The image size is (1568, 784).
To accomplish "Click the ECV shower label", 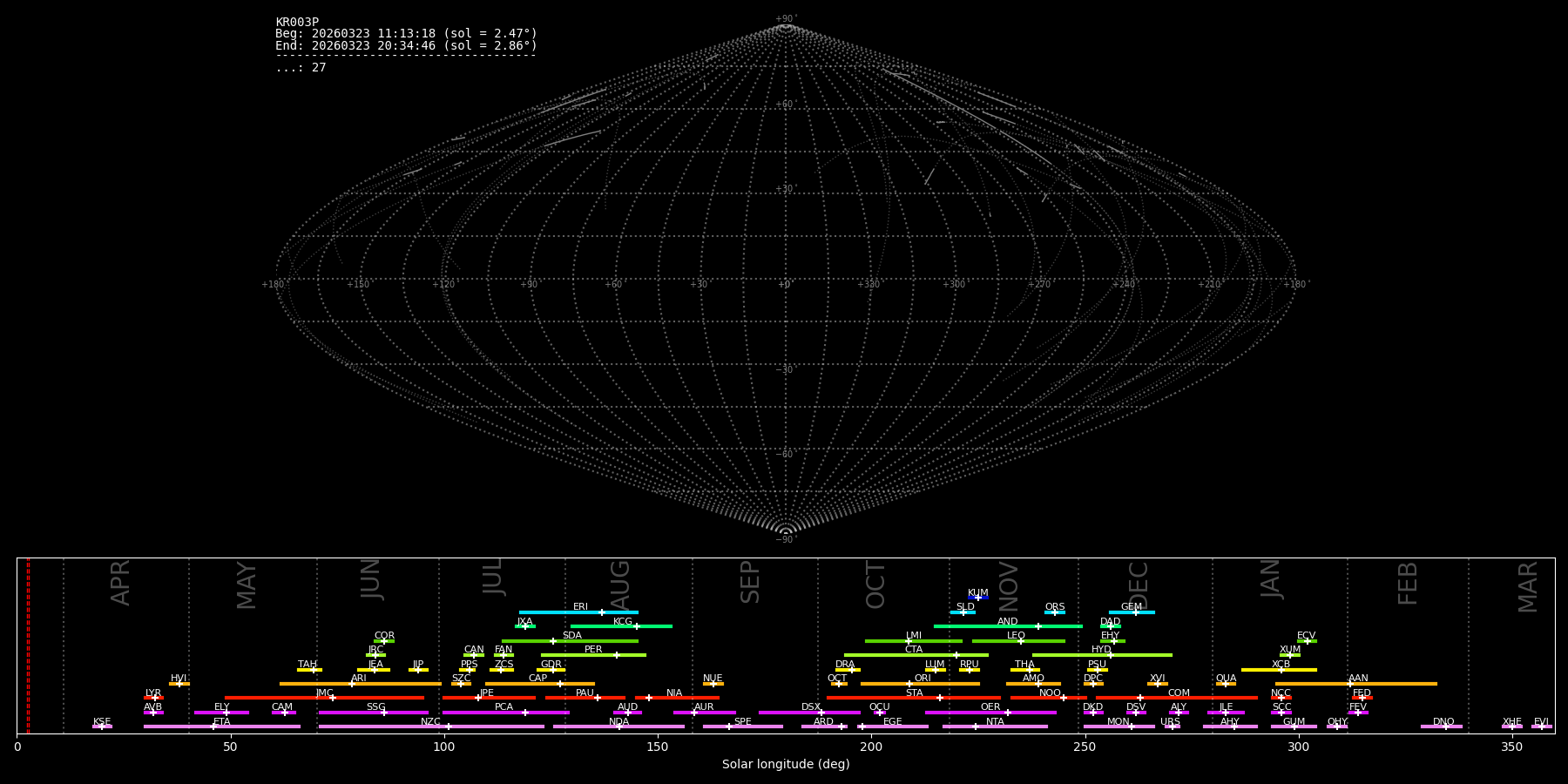I will pyautogui.click(x=1306, y=636).
